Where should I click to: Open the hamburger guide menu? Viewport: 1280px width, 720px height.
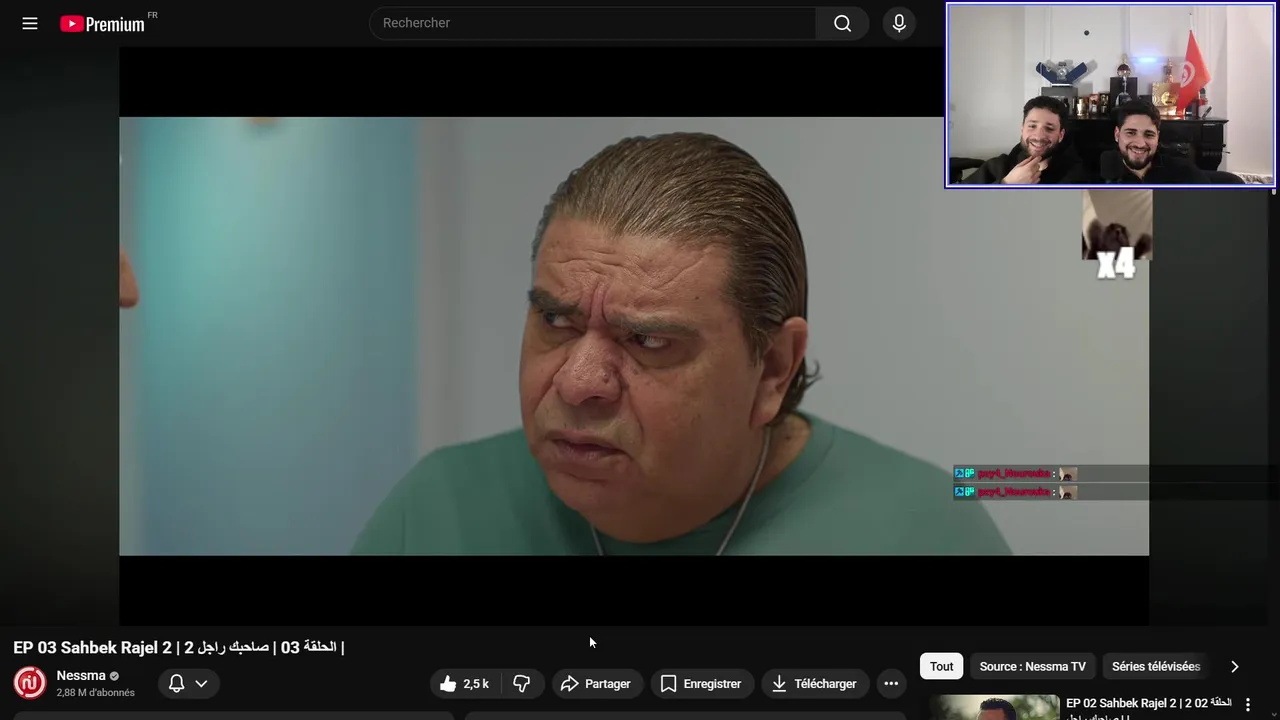30,23
